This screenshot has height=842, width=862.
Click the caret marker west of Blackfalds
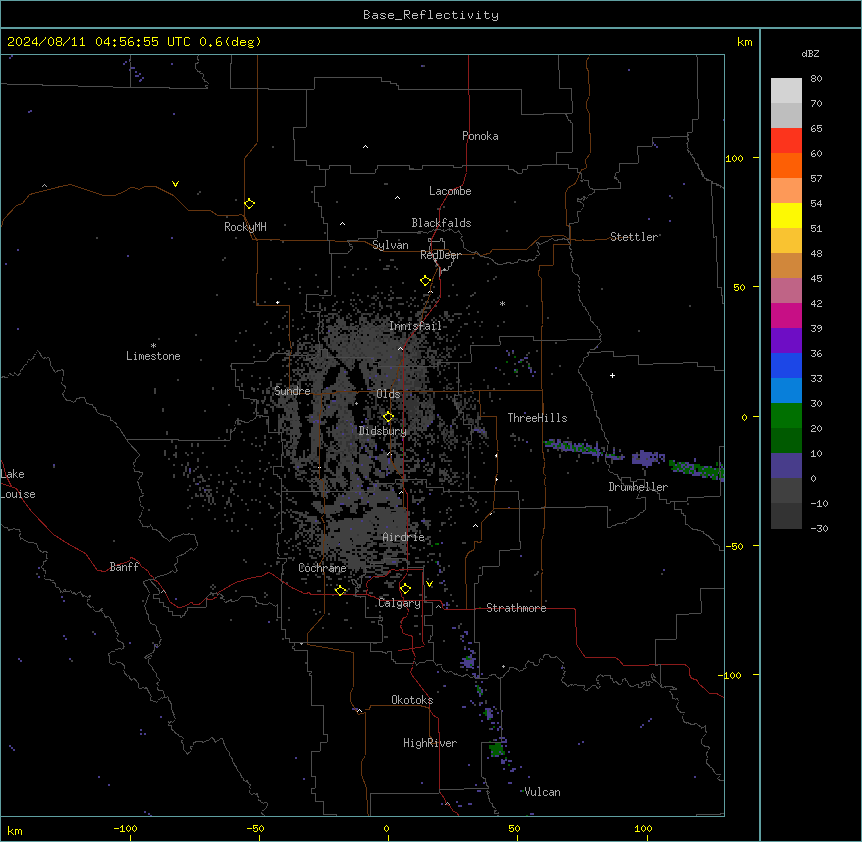(342, 224)
